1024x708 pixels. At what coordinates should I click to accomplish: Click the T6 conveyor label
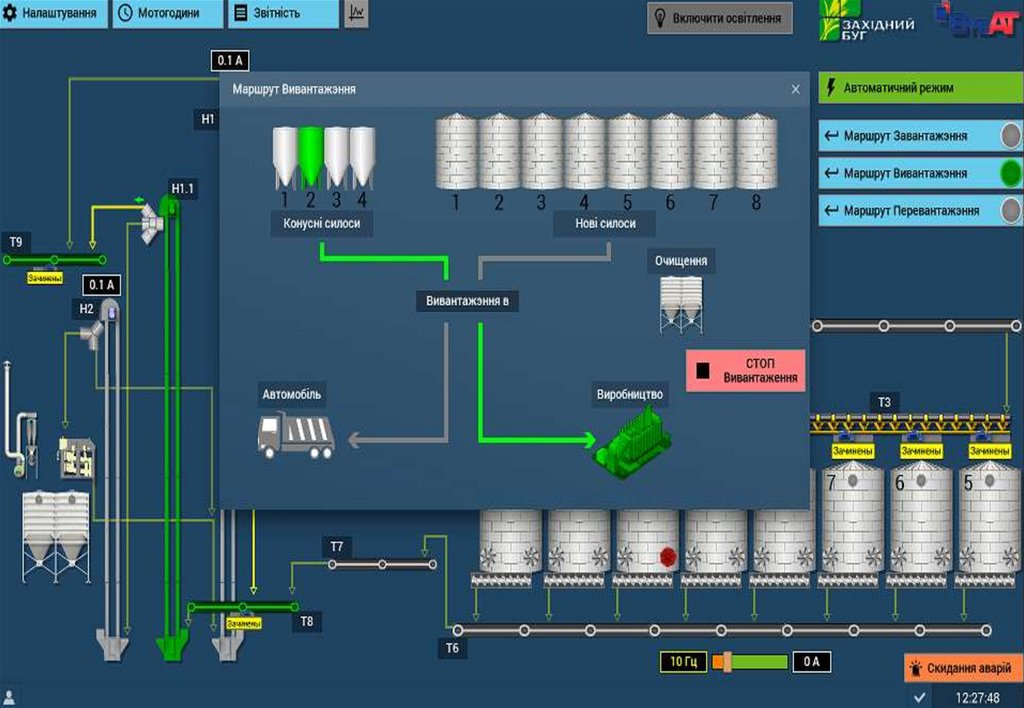click(453, 648)
